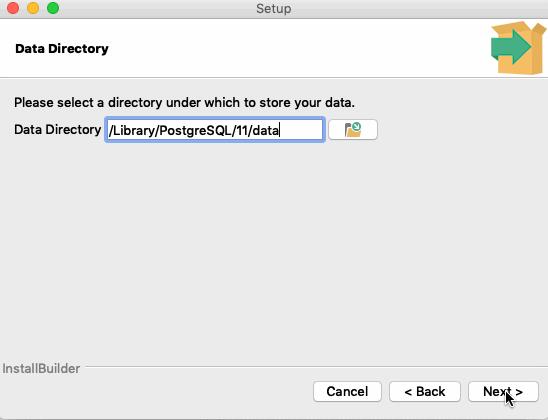
Task: Place cursor after 'data' in path field
Action: pos(280,131)
